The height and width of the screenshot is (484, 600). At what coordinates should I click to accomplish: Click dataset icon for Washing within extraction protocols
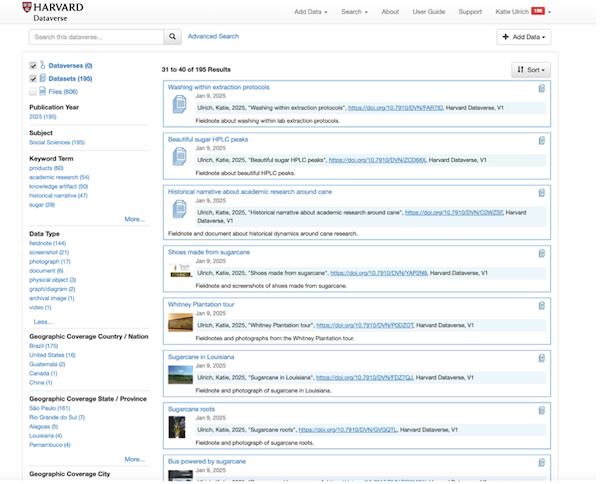pyautogui.click(x=179, y=104)
